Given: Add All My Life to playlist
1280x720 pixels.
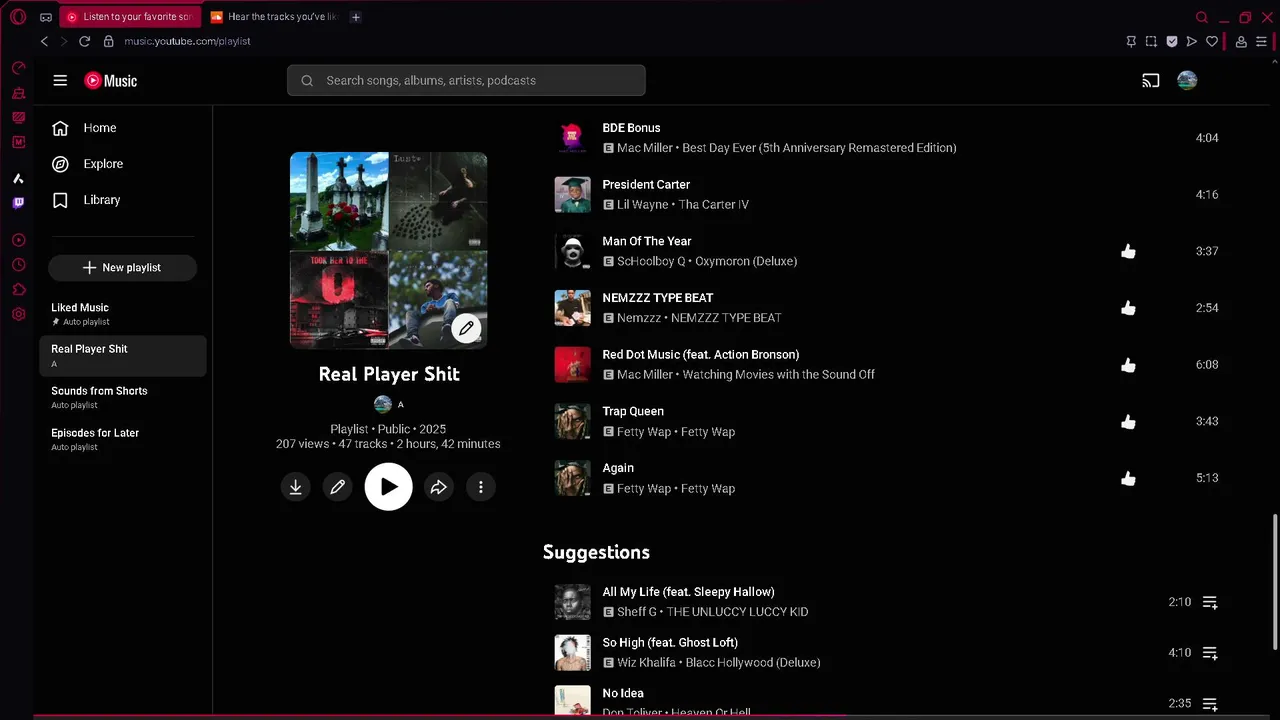Looking at the screenshot, I should click(1210, 602).
